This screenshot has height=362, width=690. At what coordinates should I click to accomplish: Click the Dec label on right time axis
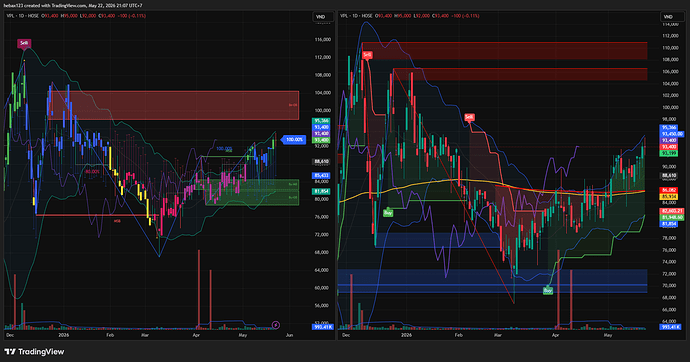point(346,335)
